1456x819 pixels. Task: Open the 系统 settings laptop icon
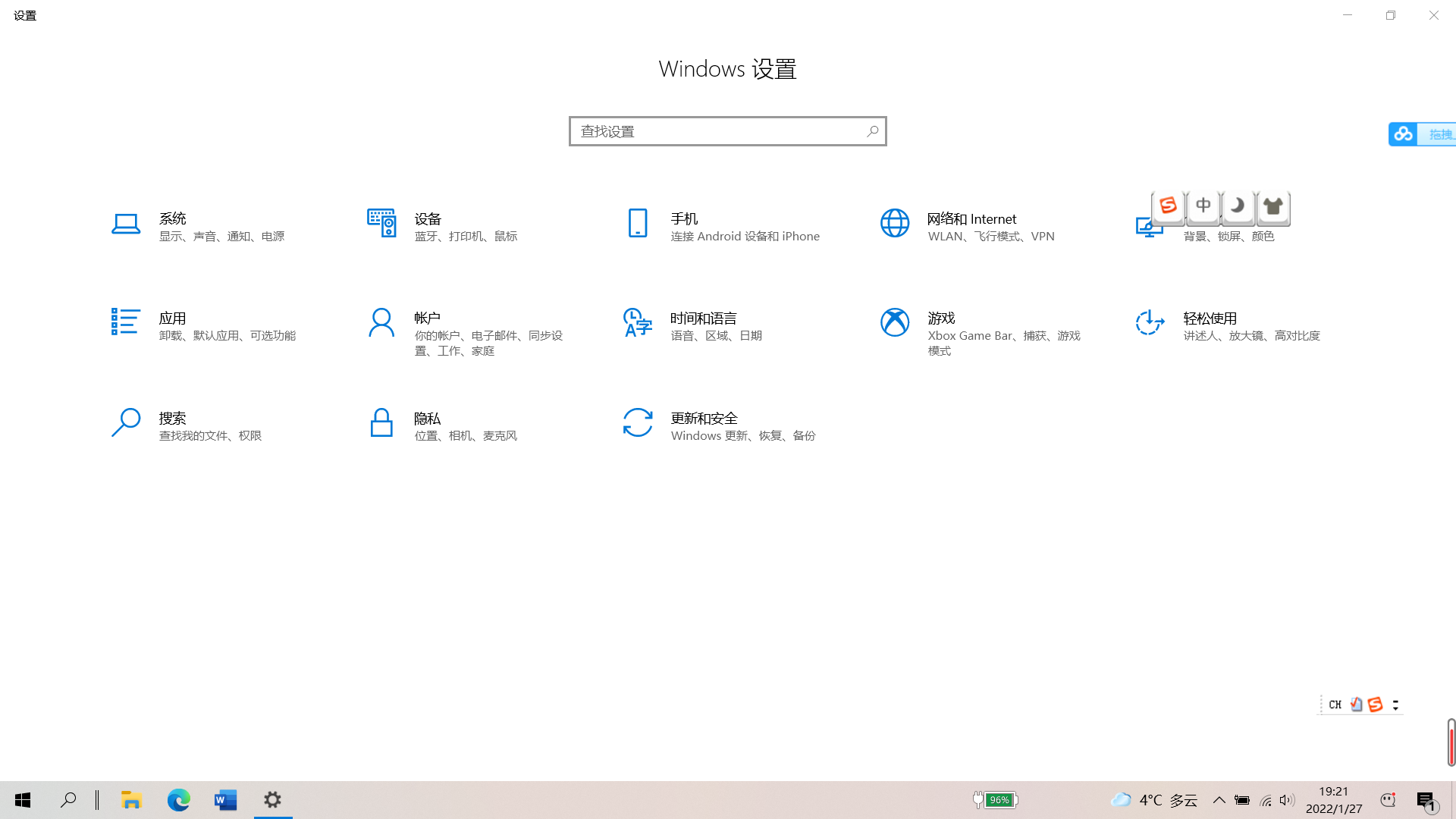coord(126,224)
